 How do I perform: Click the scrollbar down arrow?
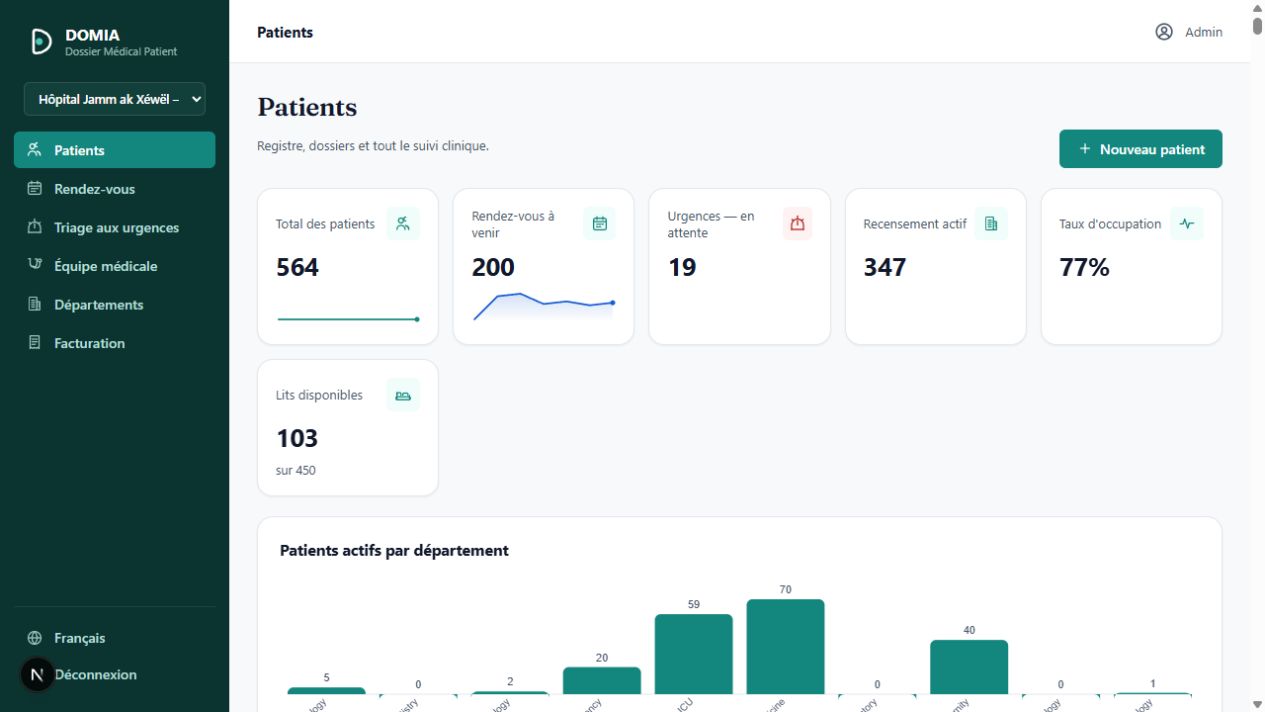pos(1257,705)
